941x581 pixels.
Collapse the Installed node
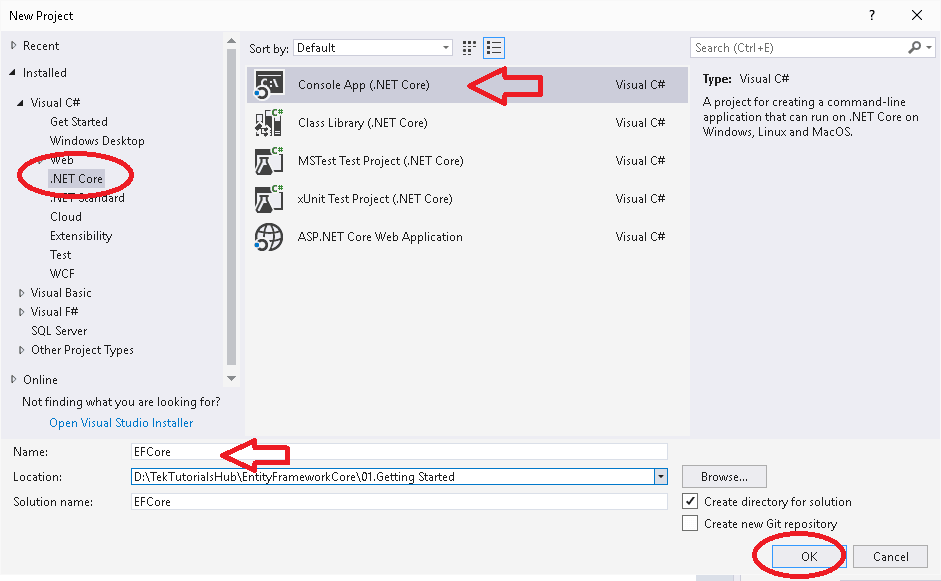tap(13, 73)
